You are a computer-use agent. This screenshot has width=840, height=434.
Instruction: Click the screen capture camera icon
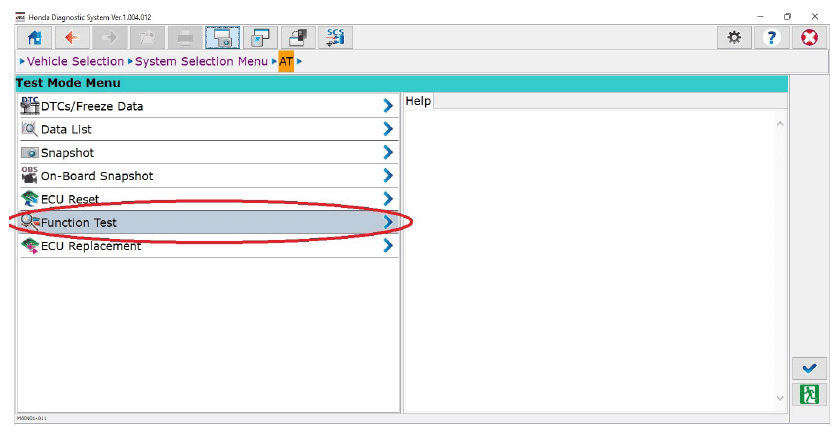[222, 37]
